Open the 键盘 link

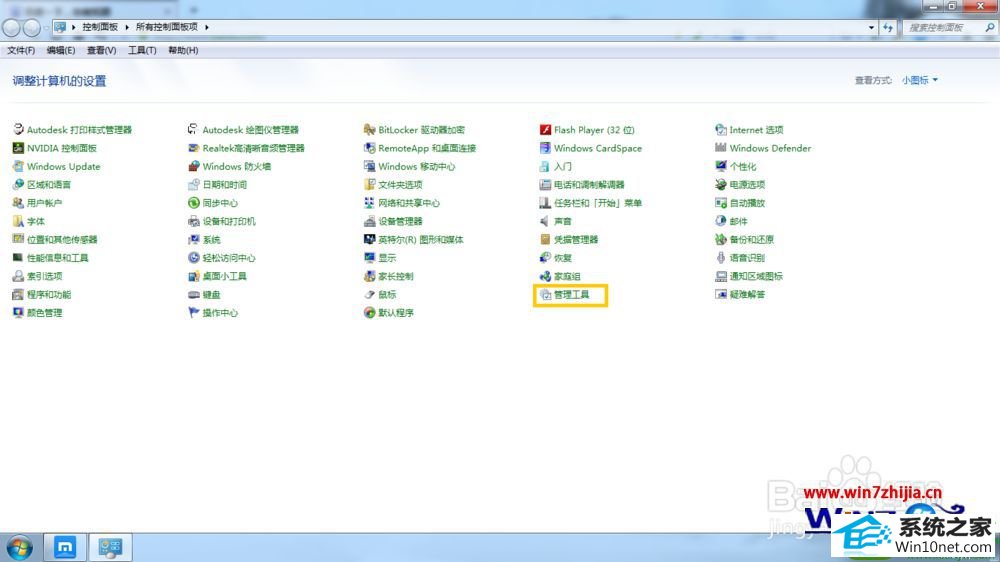[x=212, y=295]
